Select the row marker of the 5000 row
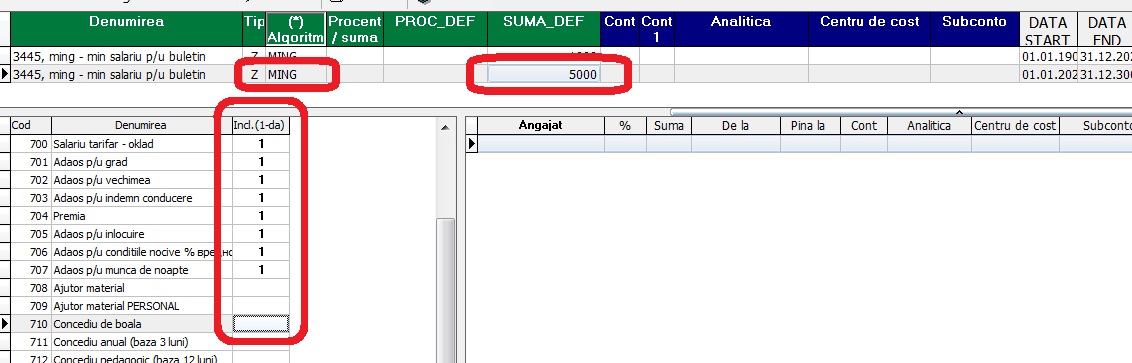Screen dimensions: 1132x363 [6, 74]
